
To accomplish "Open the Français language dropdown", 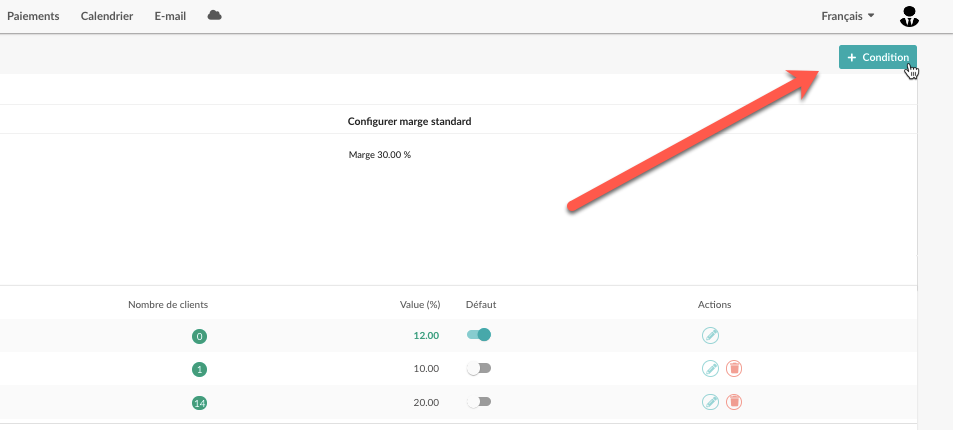I will pos(848,16).
